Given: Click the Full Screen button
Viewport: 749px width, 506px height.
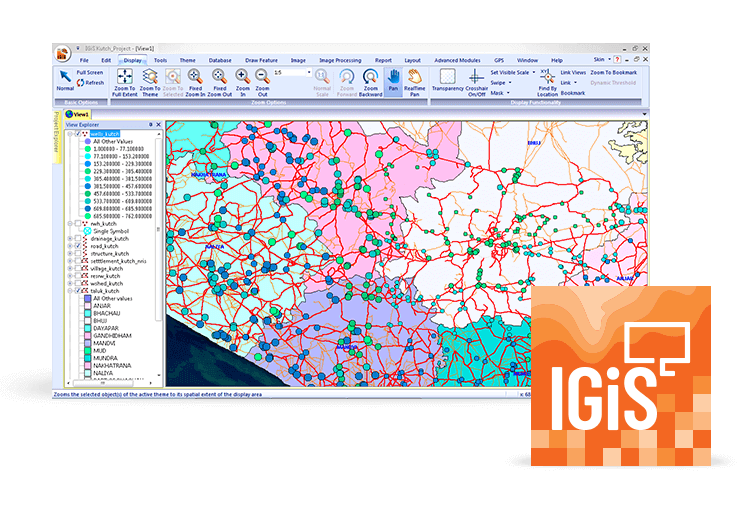Looking at the screenshot, I should coord(90,73).
